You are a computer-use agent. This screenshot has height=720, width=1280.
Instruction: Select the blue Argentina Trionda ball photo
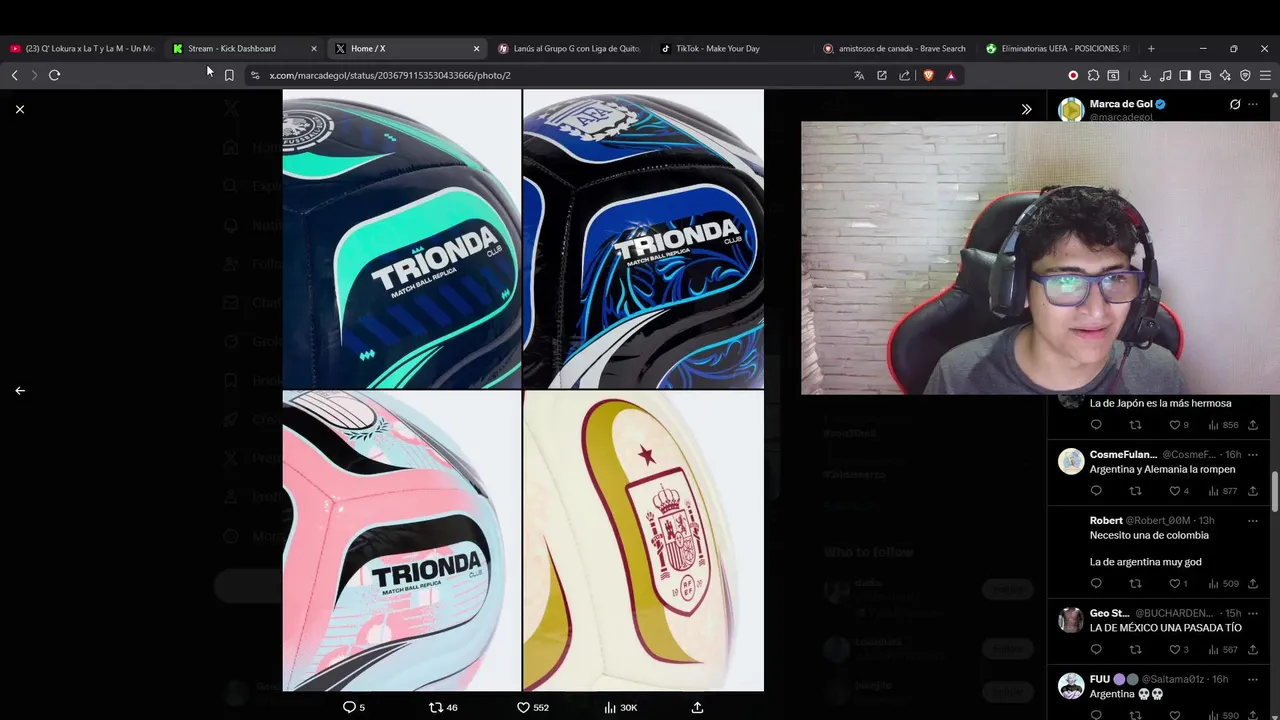click(643, 239)
